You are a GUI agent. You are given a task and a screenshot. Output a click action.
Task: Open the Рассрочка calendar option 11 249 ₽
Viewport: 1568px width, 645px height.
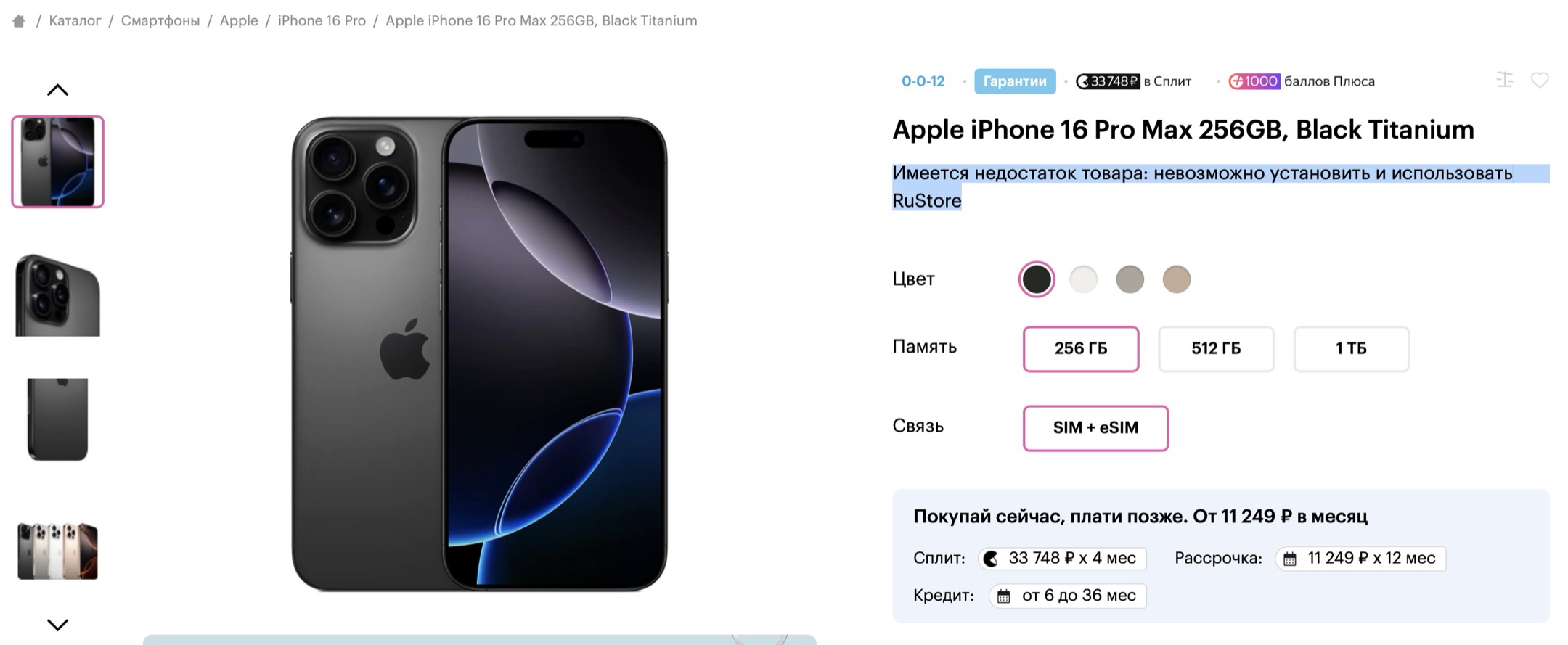[x=1360, y=559]
